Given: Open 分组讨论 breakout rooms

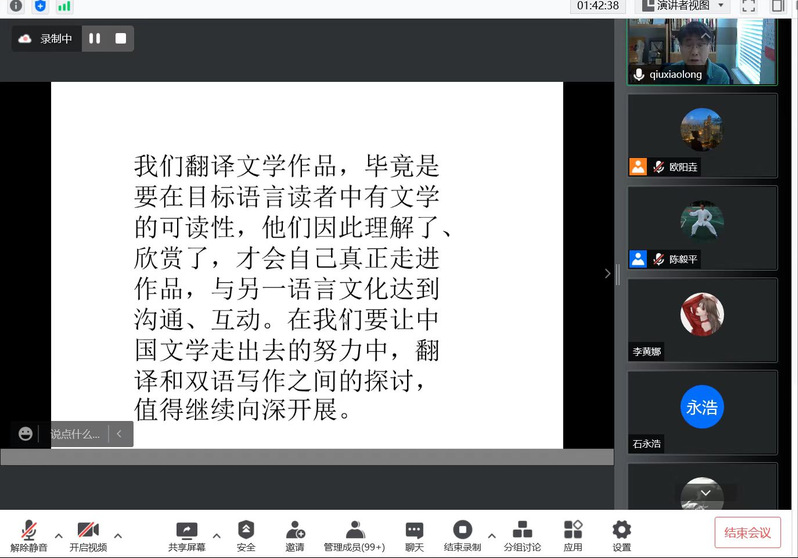Looking at the screenshot, I should (522, 536).
